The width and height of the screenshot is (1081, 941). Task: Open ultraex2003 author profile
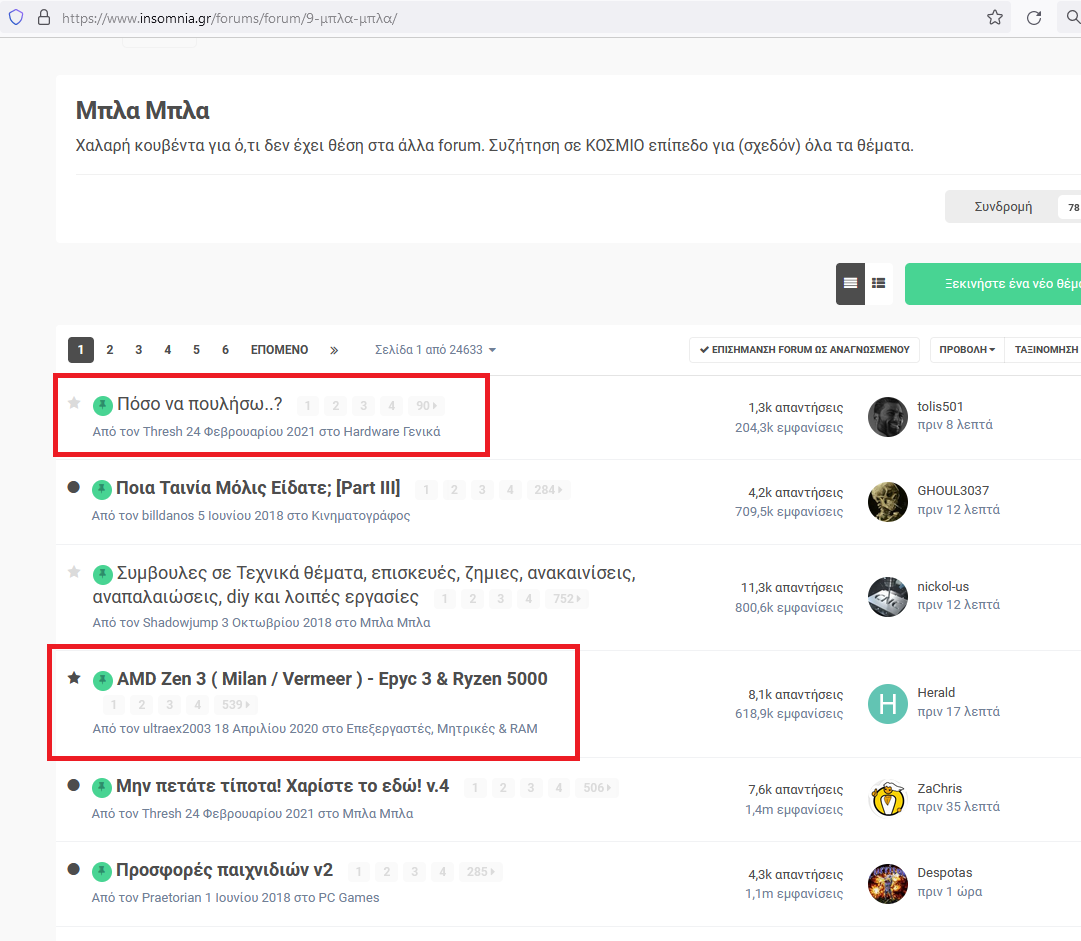(176, 729)
